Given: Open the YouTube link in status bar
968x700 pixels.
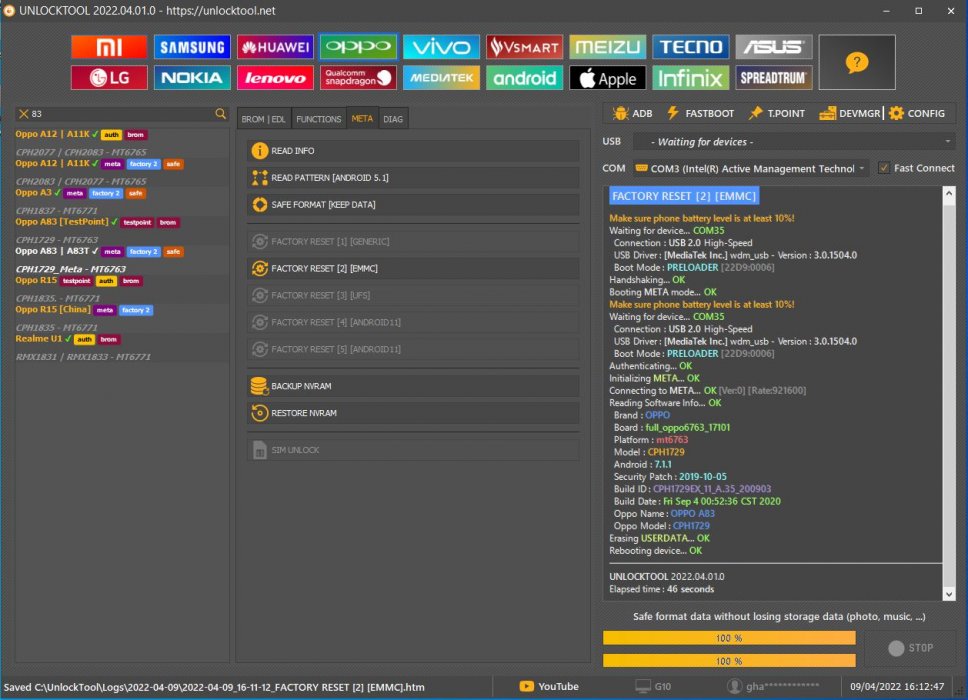Looking at the screenshot, I should (549, 686).
